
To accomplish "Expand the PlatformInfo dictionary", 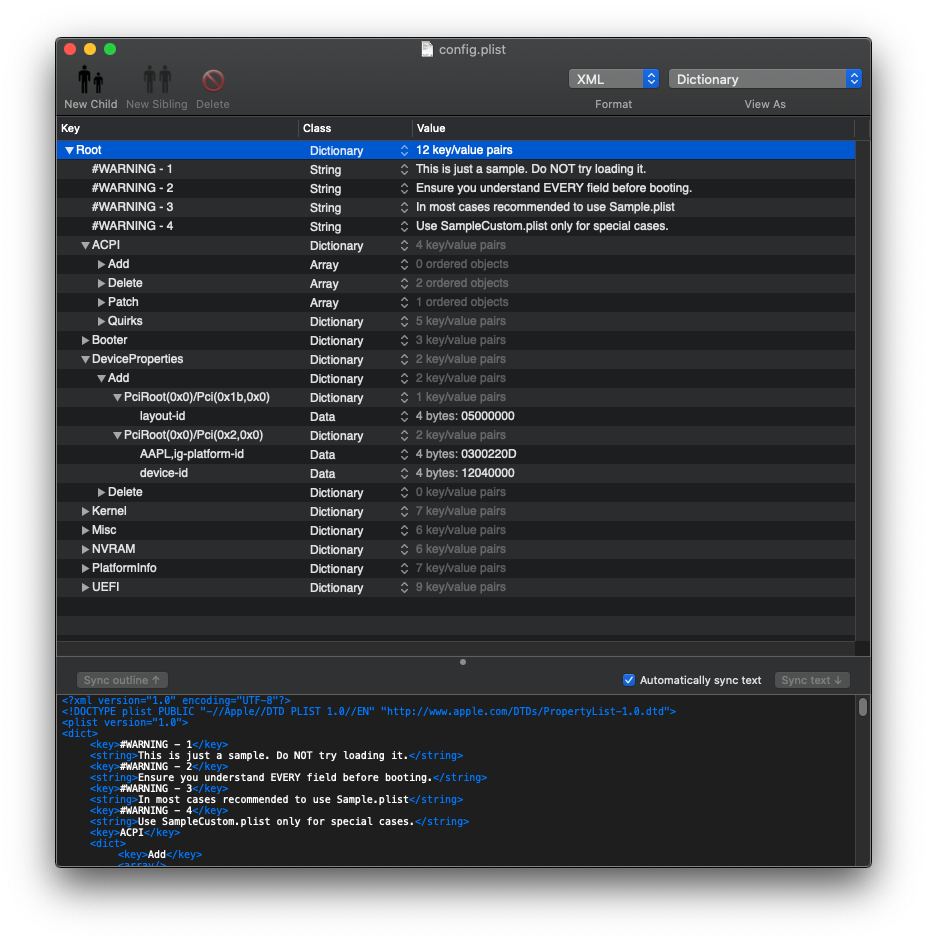I will (85, 568).
